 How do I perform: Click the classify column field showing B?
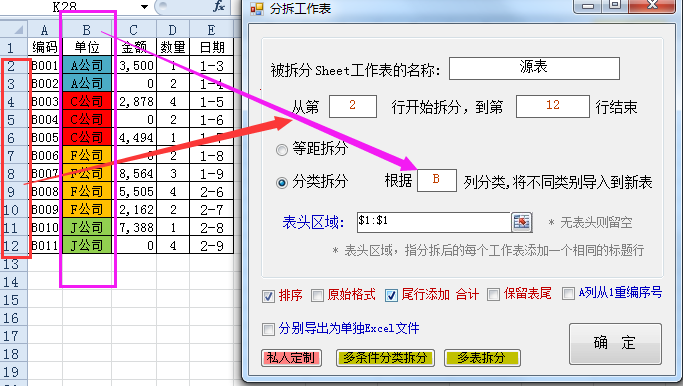[436, 180]
